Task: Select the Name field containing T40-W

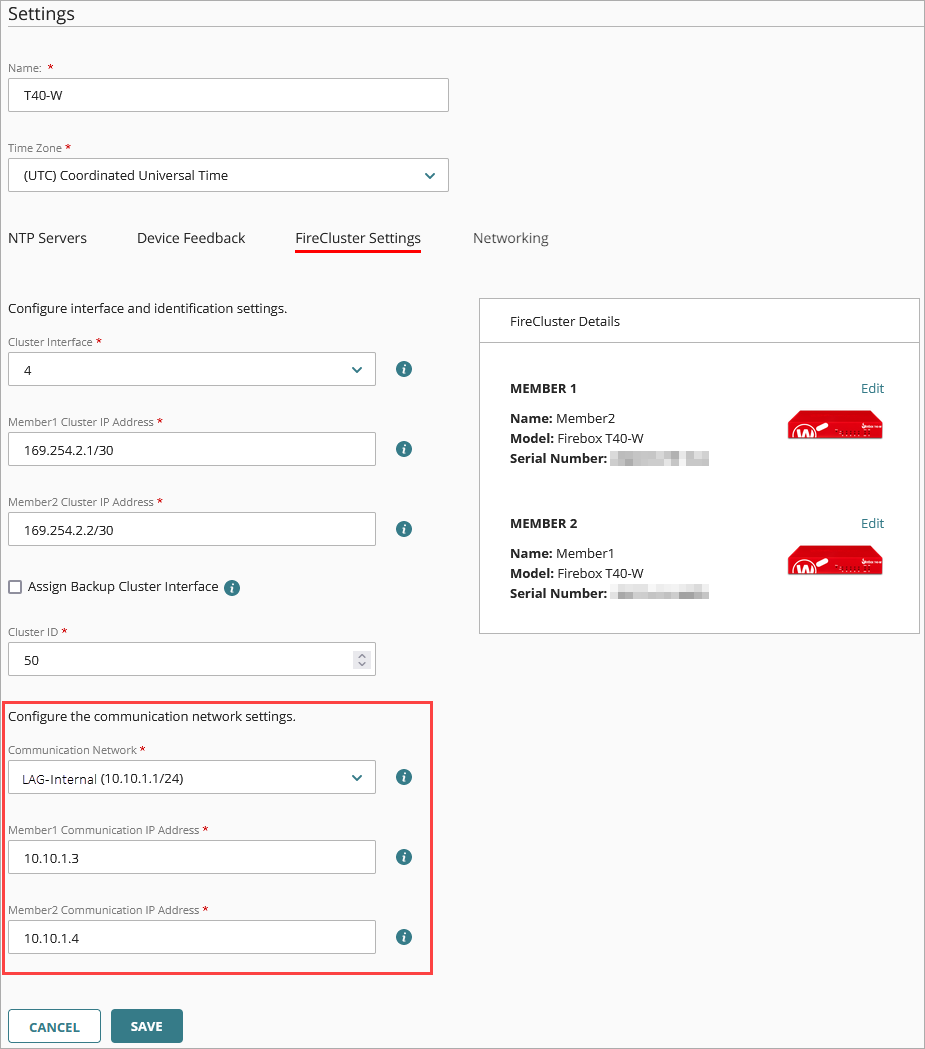Action: coord(228,95)
